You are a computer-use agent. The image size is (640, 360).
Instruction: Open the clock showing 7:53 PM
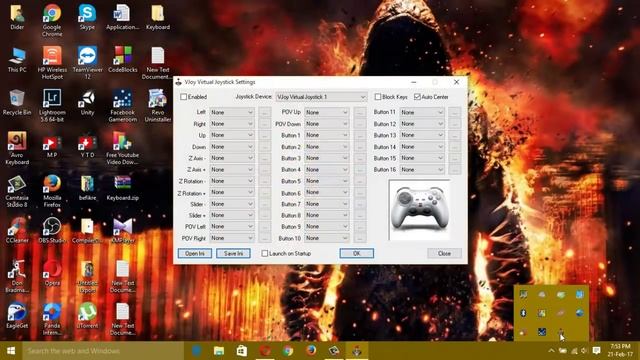click(x=620, y=351)
